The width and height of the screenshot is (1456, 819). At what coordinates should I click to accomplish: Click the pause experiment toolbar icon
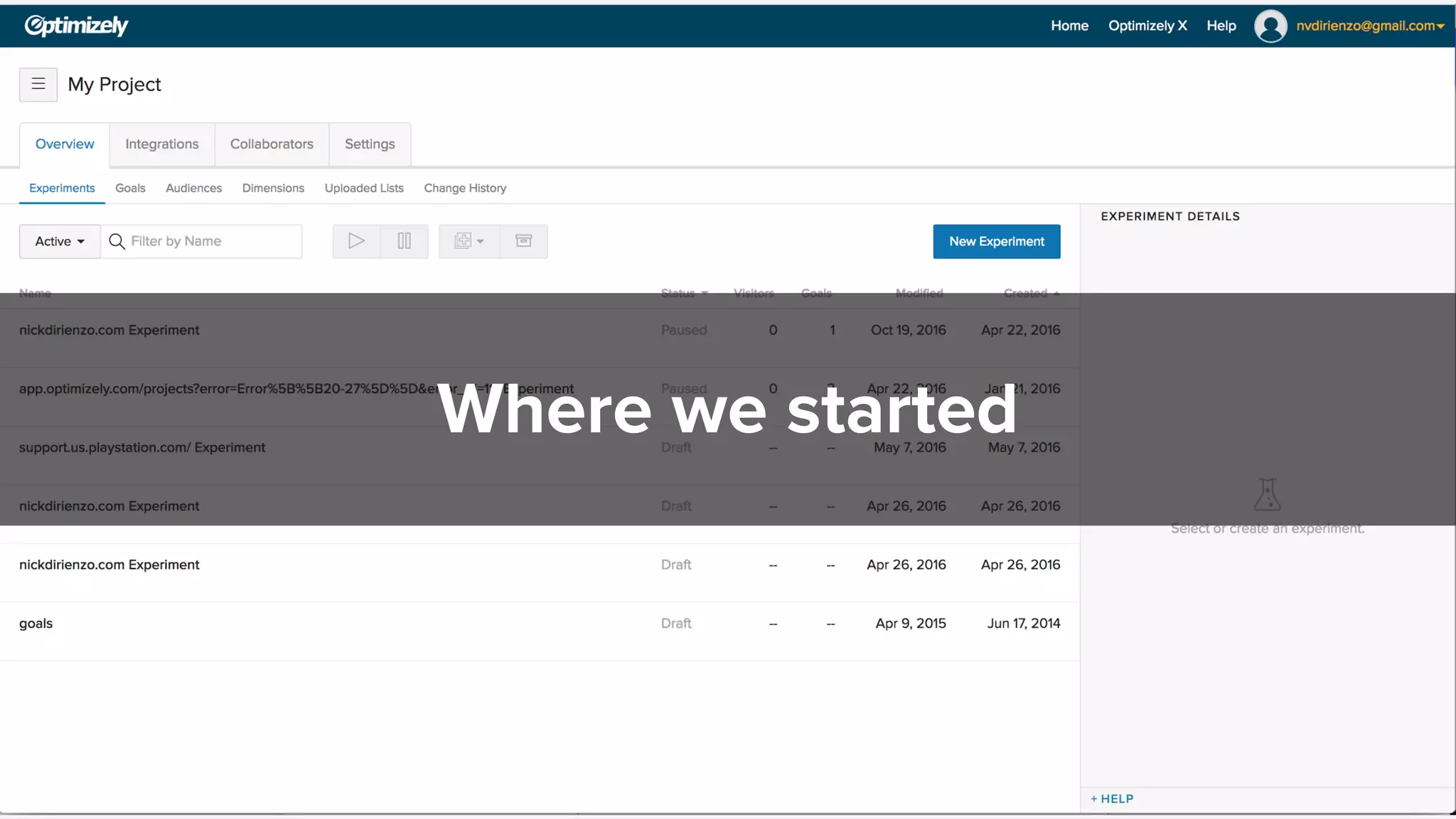click(404, 241)
